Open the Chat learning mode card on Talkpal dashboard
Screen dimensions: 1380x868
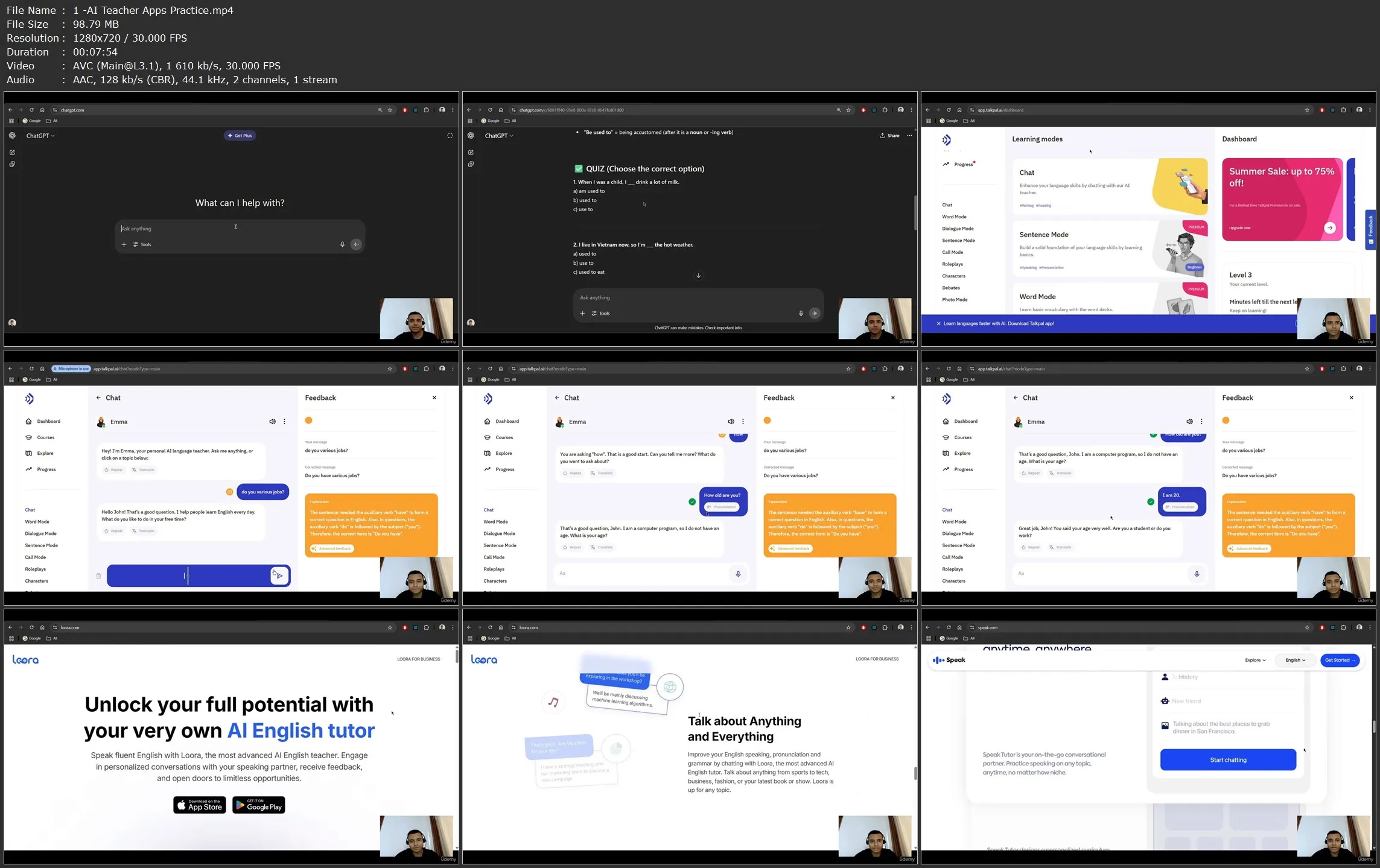pyautogui.click(x=1110, y=186)
